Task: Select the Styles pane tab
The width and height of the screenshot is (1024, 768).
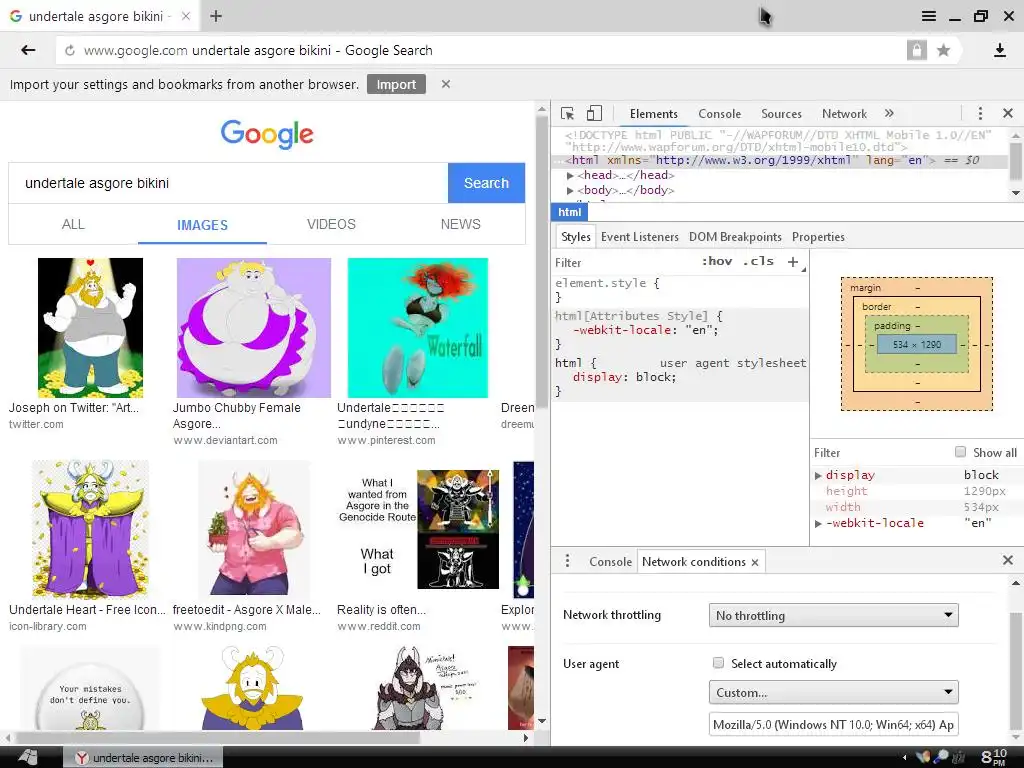Action: click(575, 236)
